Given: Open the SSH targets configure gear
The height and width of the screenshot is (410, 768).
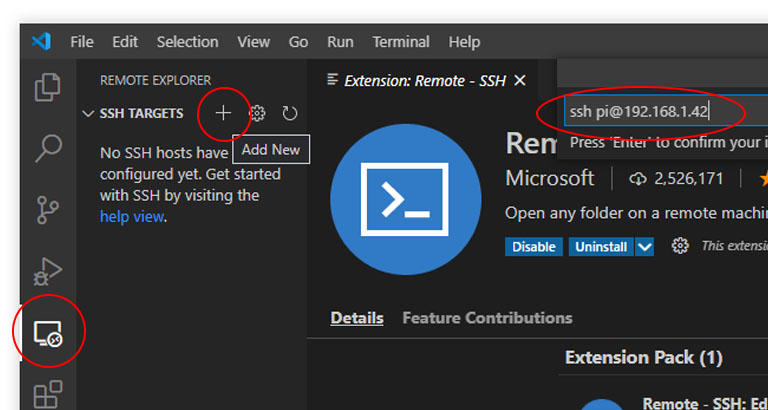Looking at the screenshot, I should (x=257, y=114).
